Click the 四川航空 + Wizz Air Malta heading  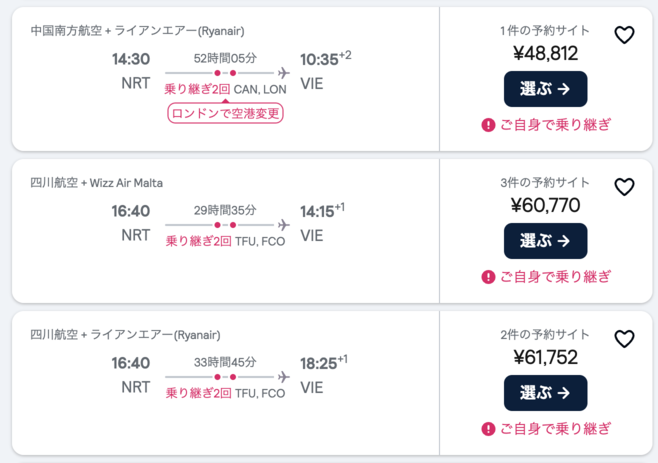(x=97, y=183)
